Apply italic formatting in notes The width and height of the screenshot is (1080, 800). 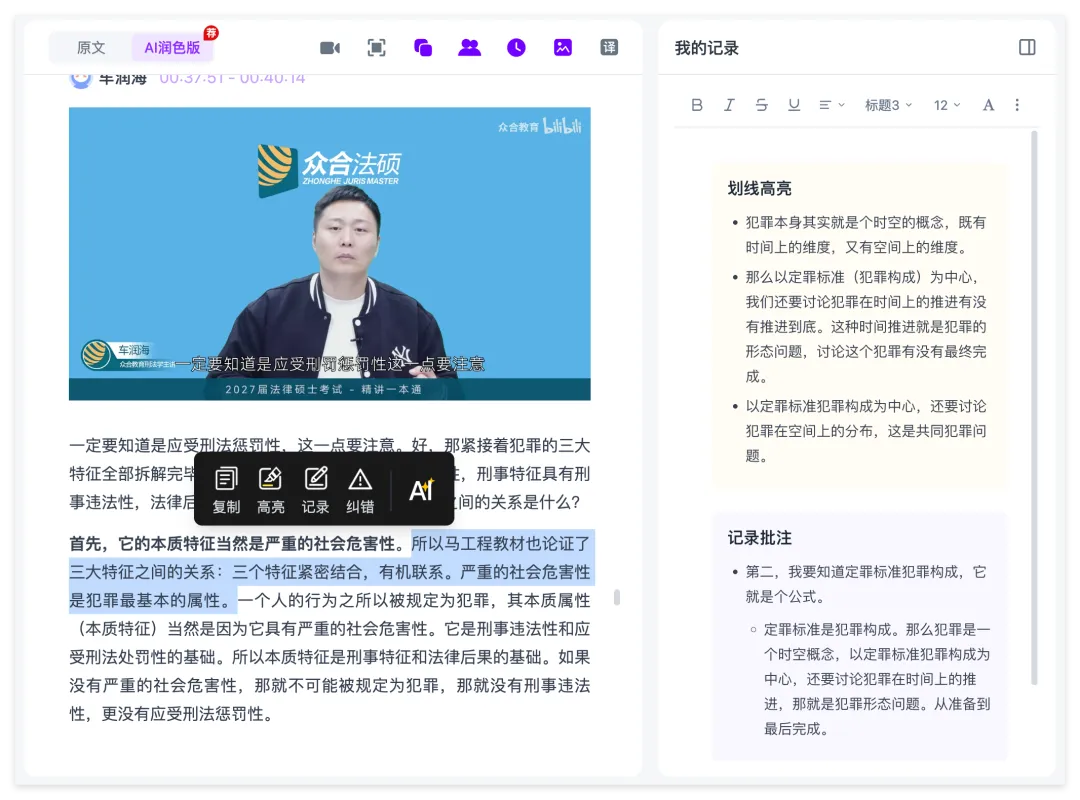729,105
